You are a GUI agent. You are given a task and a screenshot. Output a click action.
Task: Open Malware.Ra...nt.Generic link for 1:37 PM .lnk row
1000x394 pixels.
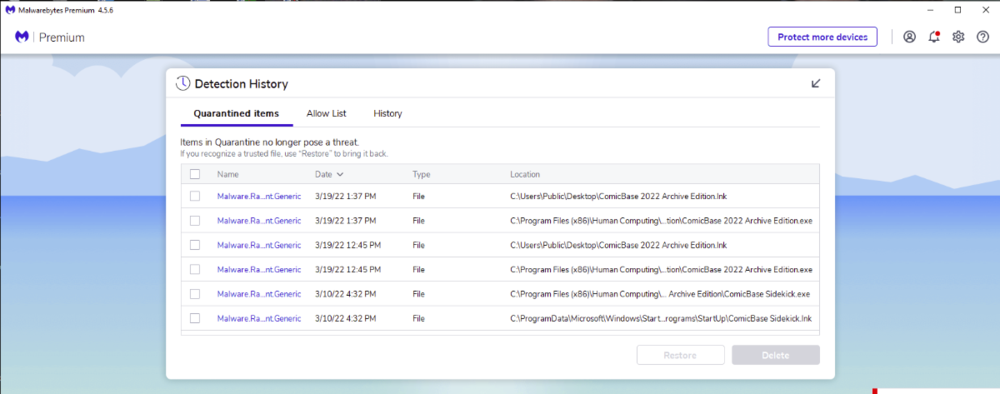point(259,196)
